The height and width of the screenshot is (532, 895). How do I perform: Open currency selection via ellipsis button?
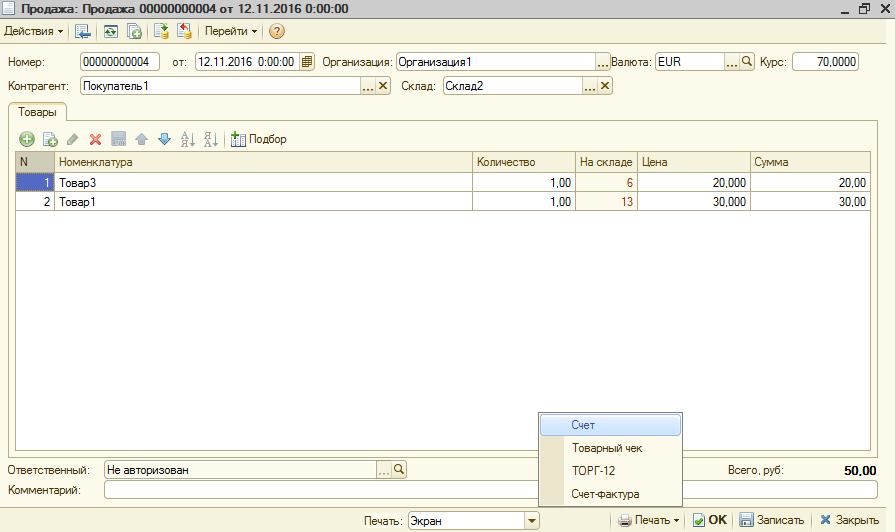732,62
